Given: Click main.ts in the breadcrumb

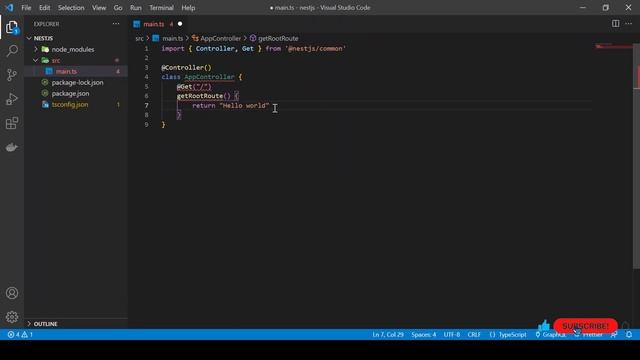Looking at the screenshot, I should pyautogui.click(x=172, y=38).
